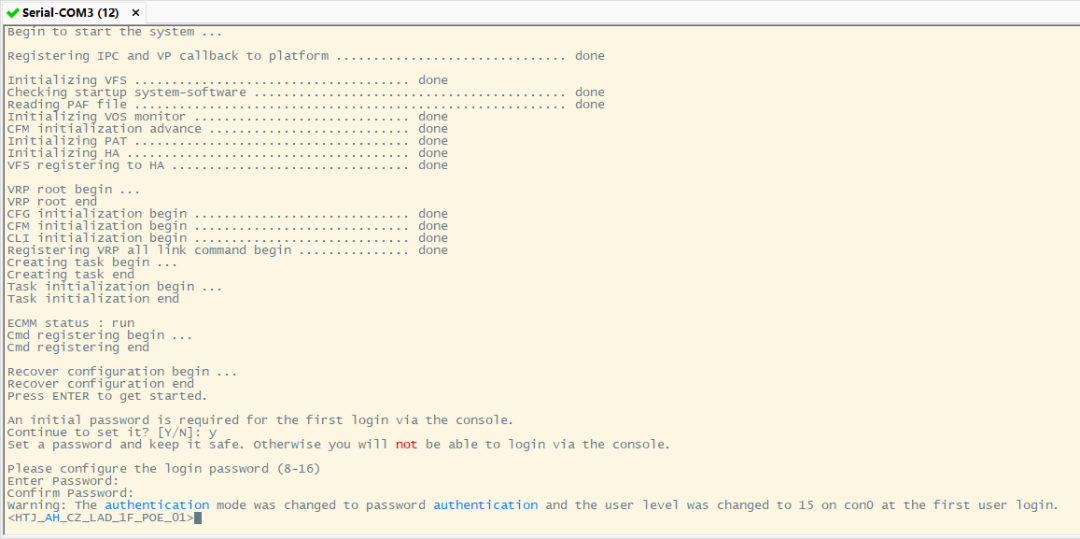Click the "ECMM status : run" line
This screenshot has width=1080, height=539.
(x=70, y=323)
